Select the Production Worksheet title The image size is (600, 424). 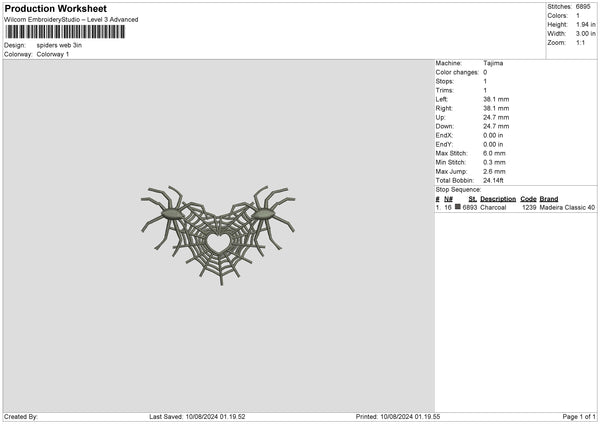(55, 9)
